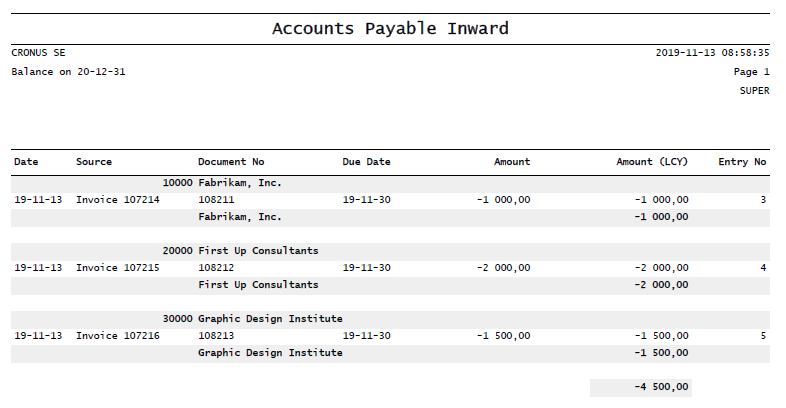Select the 30000 Graphic Design Institute group header
The width and height of the screenshot is (786, 408).
click(252, 319)
